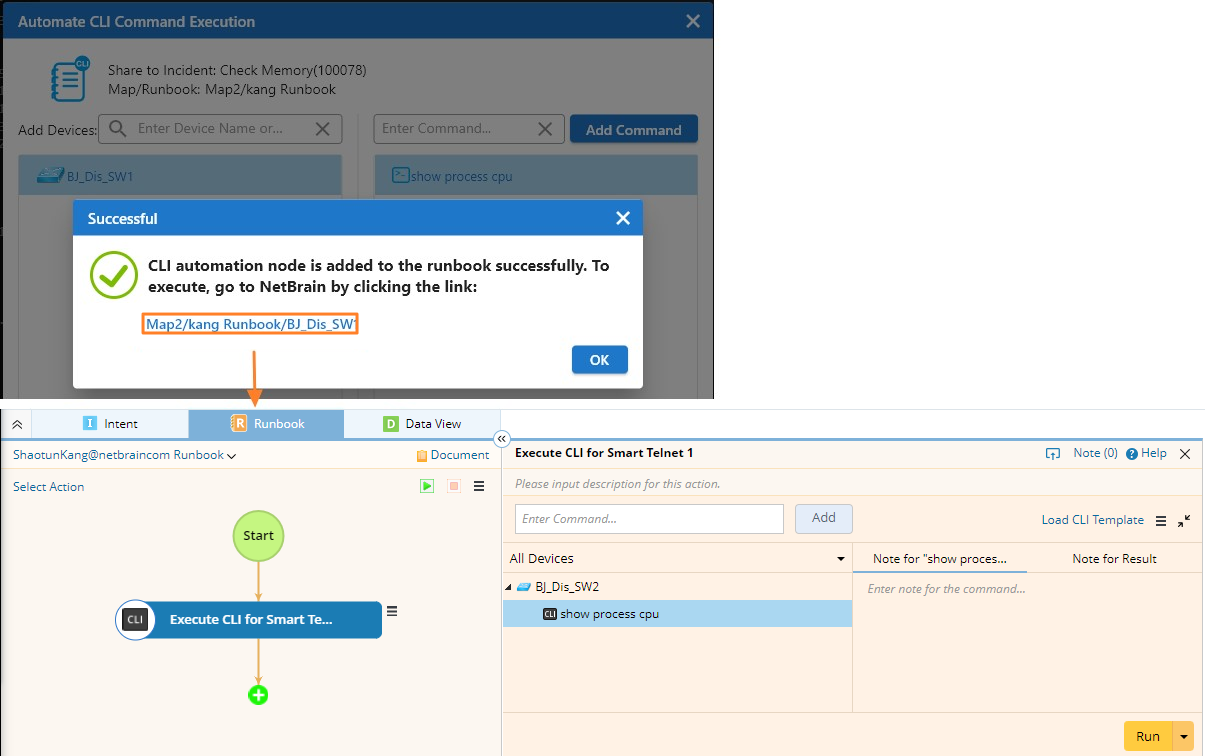Click the Start node

[258, 535]
